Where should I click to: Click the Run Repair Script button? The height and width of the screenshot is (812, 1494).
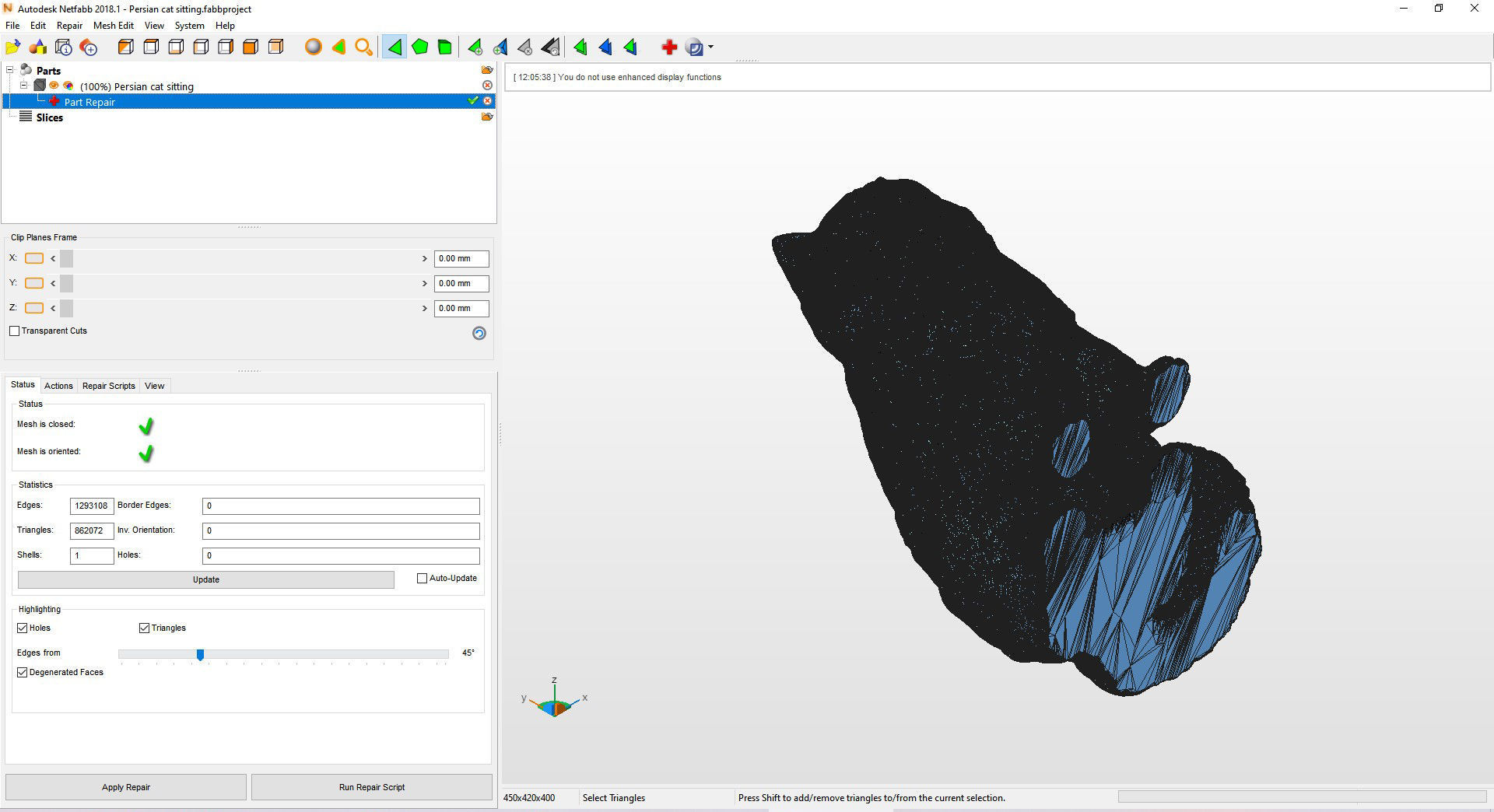click(372, 787)
